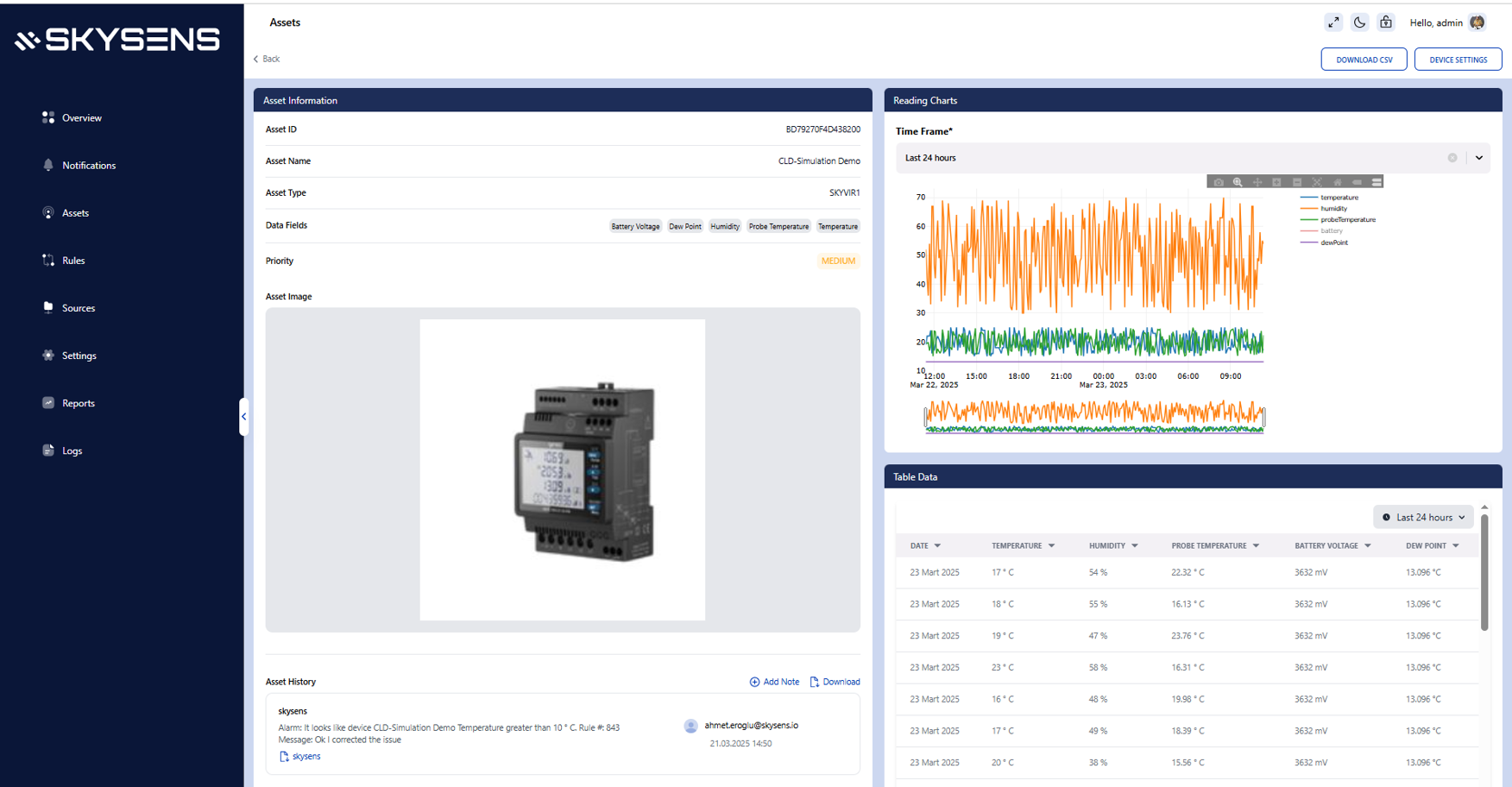Open Rules in the sidebar

tap(63, 260)
